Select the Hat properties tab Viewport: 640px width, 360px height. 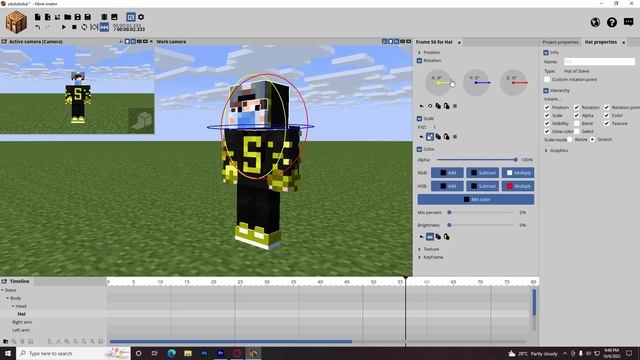(600, 42)
